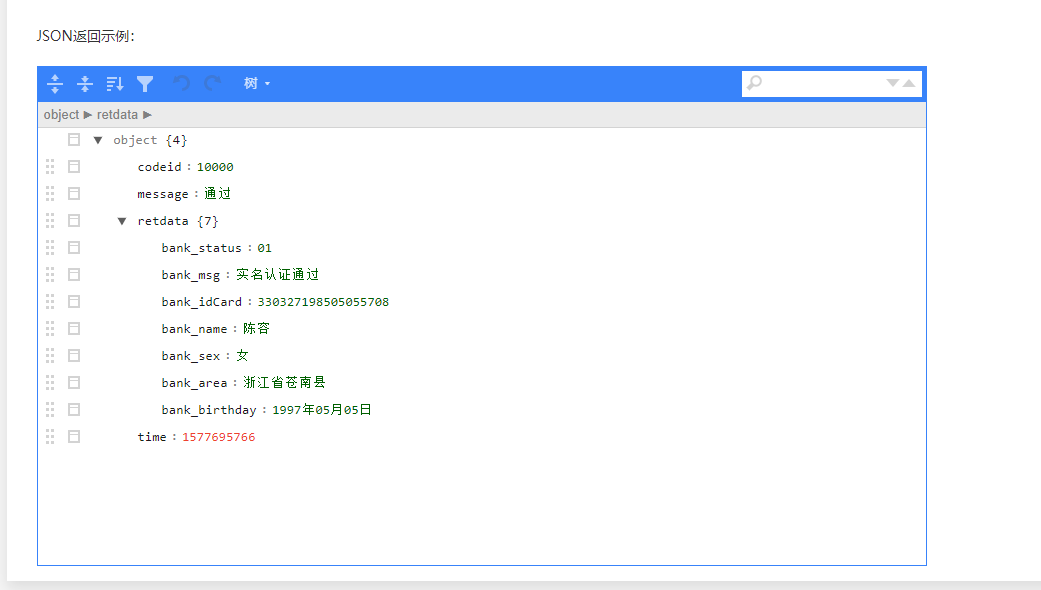Click the codeid field name
1041x590 pixels.
pos(159,167)
